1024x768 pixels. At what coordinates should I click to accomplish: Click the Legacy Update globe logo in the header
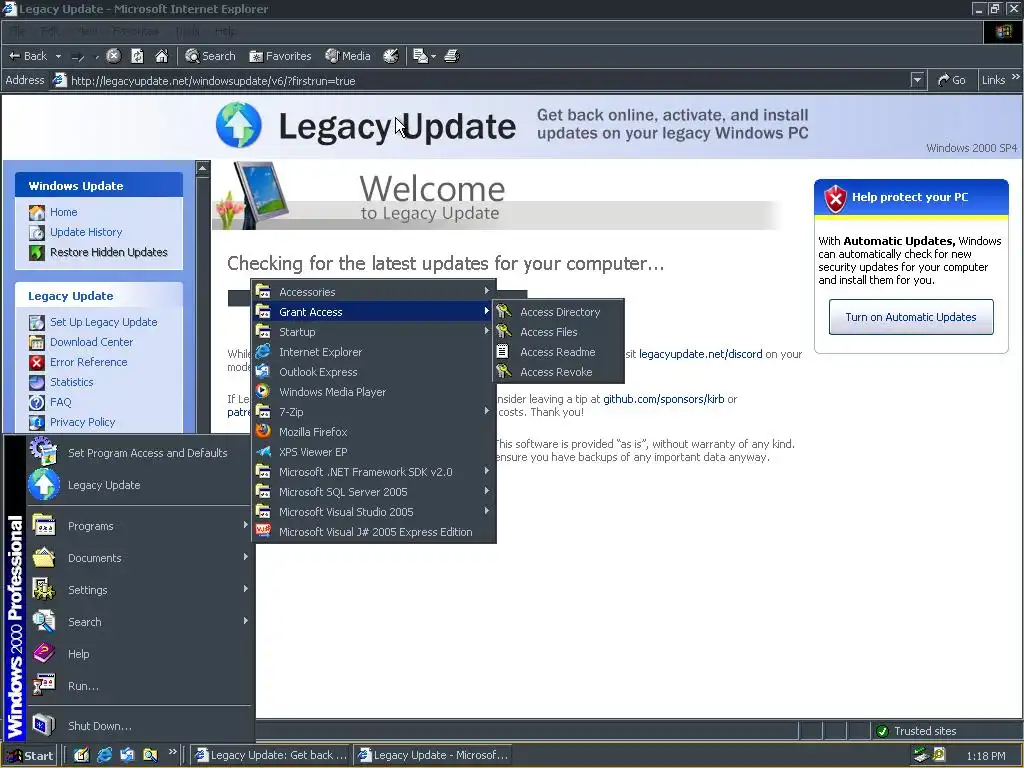(x=238, y=125)
